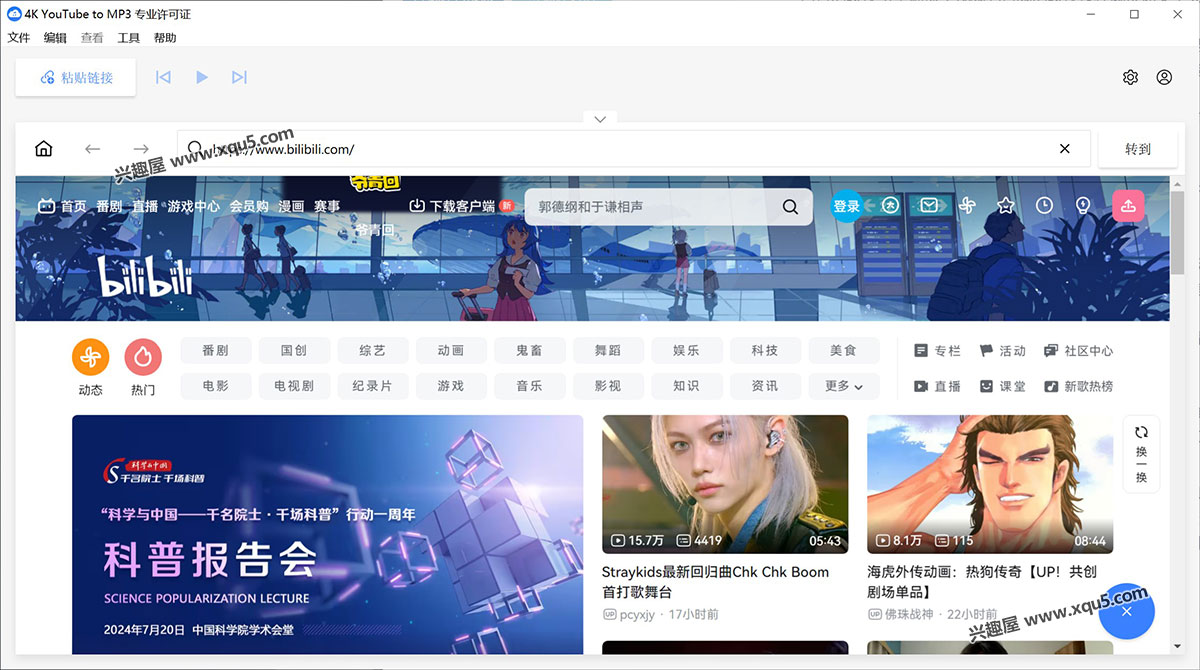The image size is (1200, 670).
Task: Open 专栏 link with icon
Action: point(937,351)
